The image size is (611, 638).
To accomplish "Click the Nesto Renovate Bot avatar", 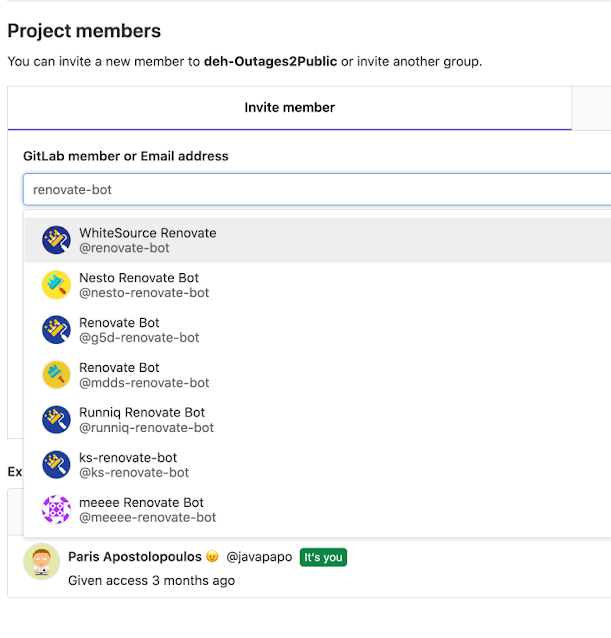I will coord(57,285).
